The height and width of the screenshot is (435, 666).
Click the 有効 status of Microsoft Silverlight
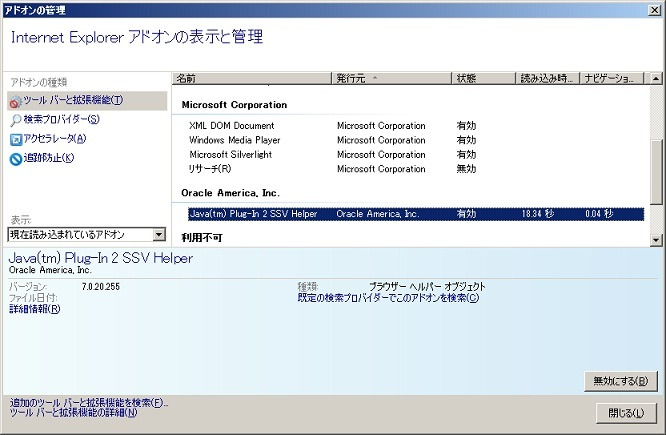[466, 155]
